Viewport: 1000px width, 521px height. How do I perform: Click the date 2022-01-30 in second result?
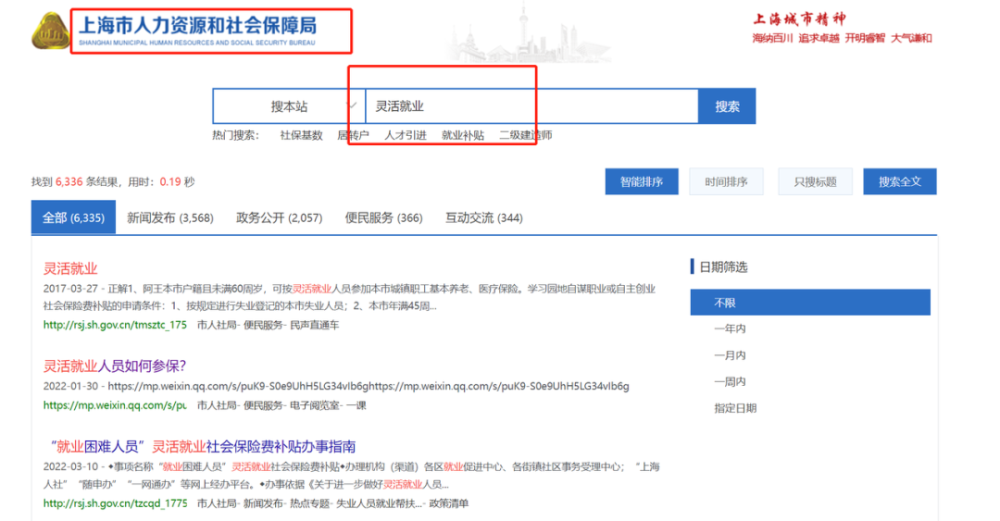click(x=71, y=386)
